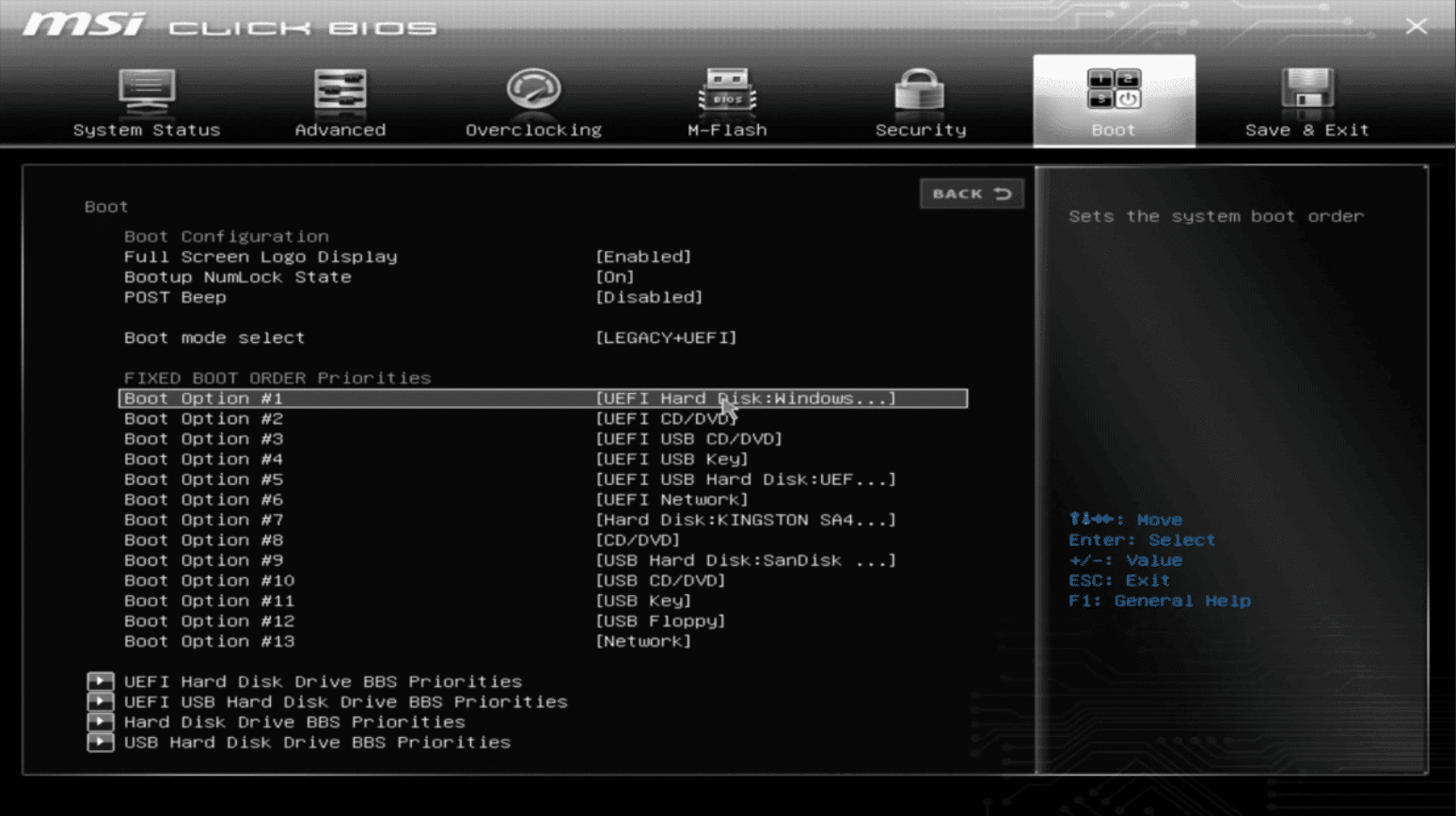Open the Save & Exit floppy icon
This screenshot has width=1456, height=816.
[1307, 90]
